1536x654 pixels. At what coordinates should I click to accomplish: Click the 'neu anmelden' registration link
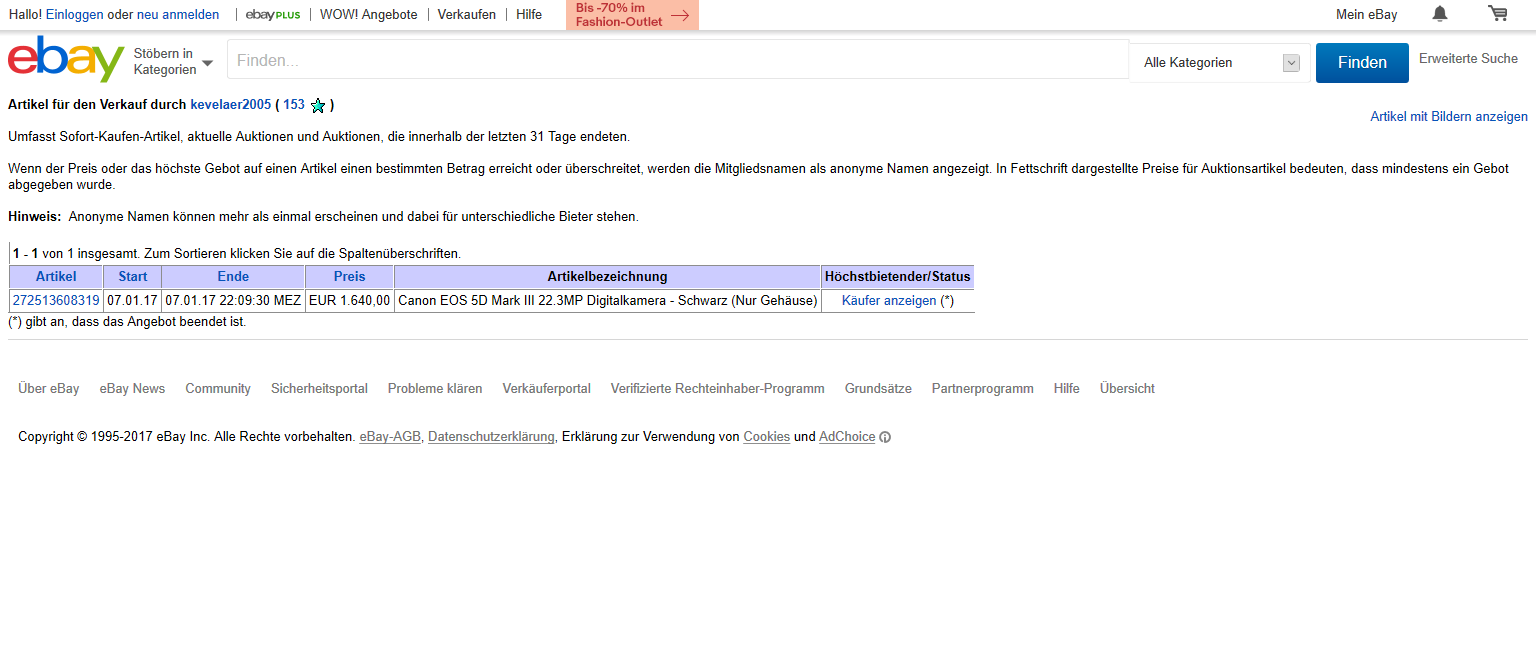(178, 15)
